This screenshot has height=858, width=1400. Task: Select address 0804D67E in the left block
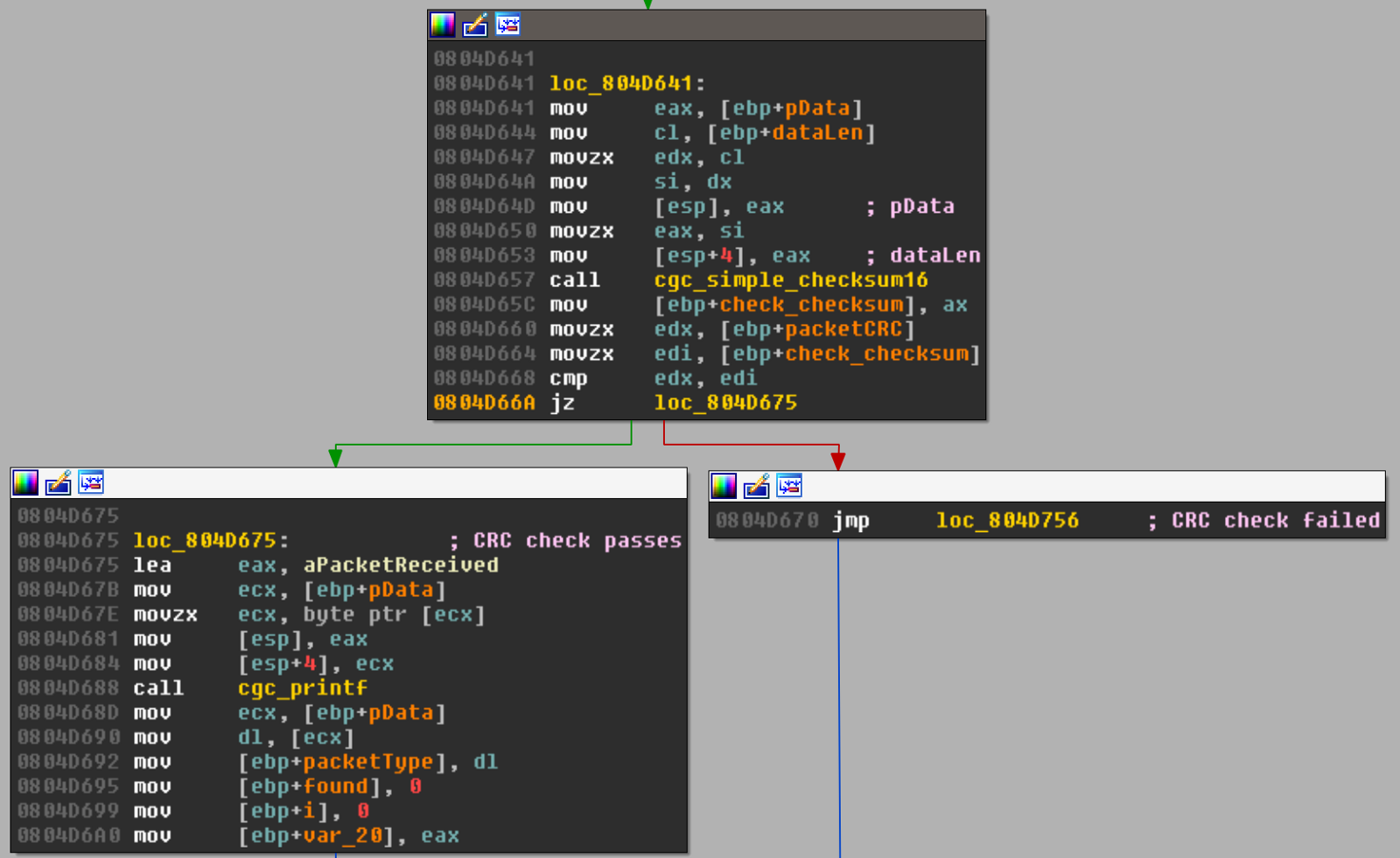point(67,615)
